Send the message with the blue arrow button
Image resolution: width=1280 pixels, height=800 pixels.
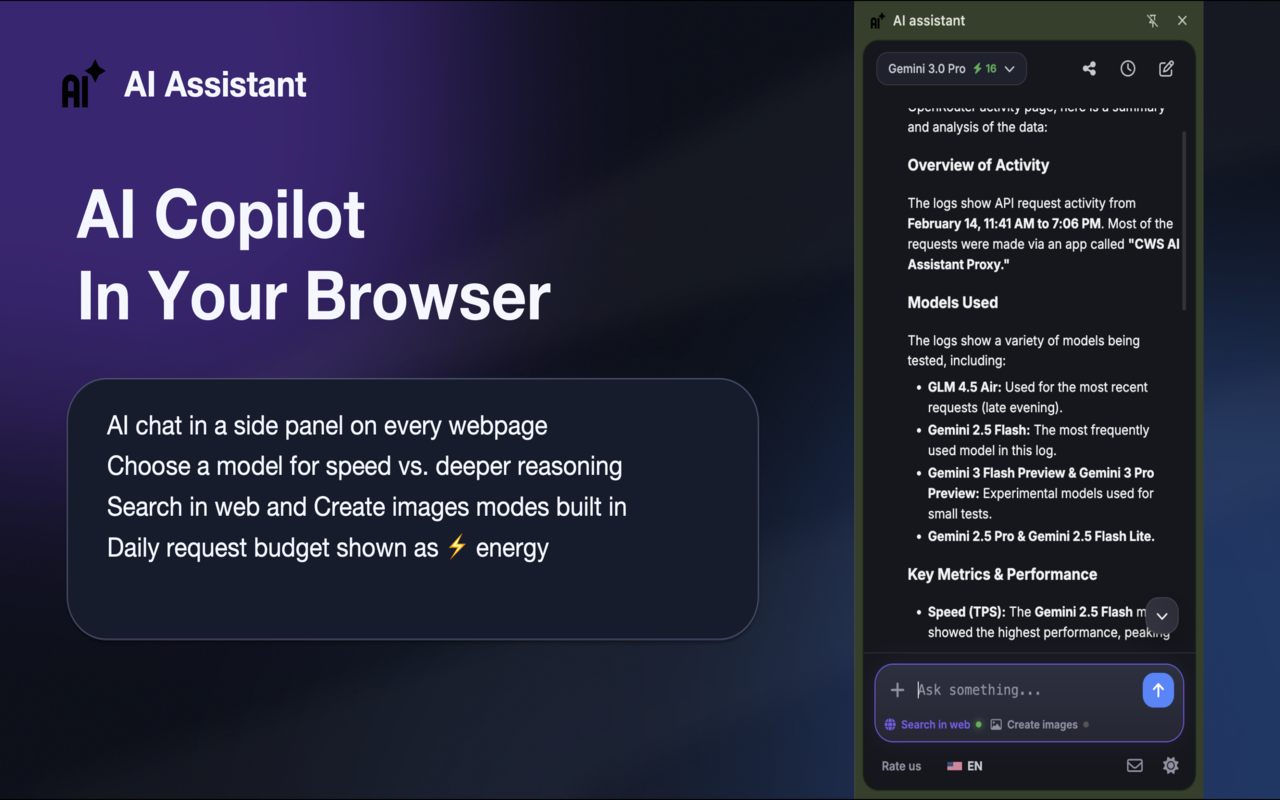click(1158, 690)
